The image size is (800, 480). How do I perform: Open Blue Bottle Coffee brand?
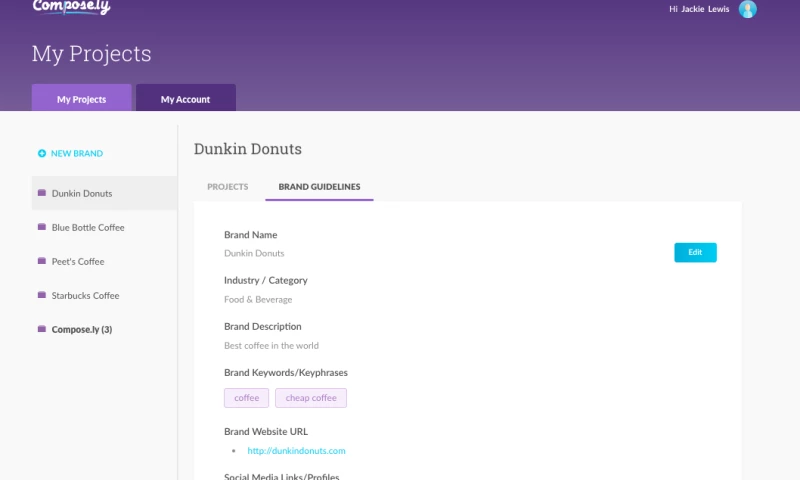88,227
